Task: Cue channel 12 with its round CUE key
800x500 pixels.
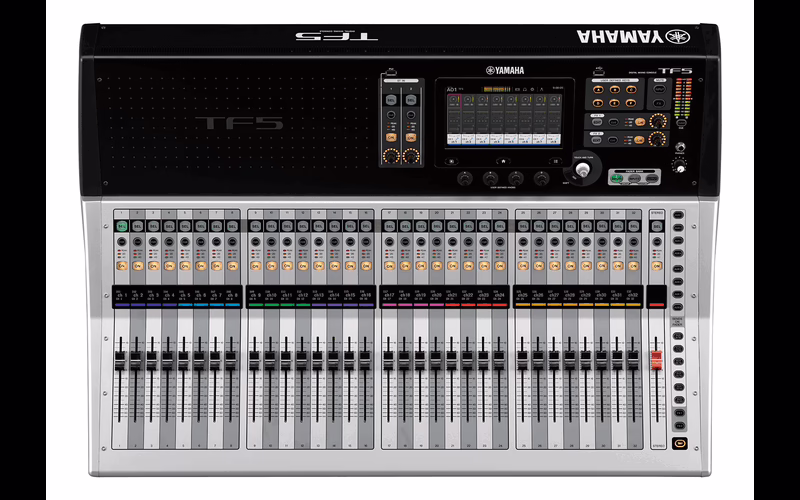Action: (303, 242)
